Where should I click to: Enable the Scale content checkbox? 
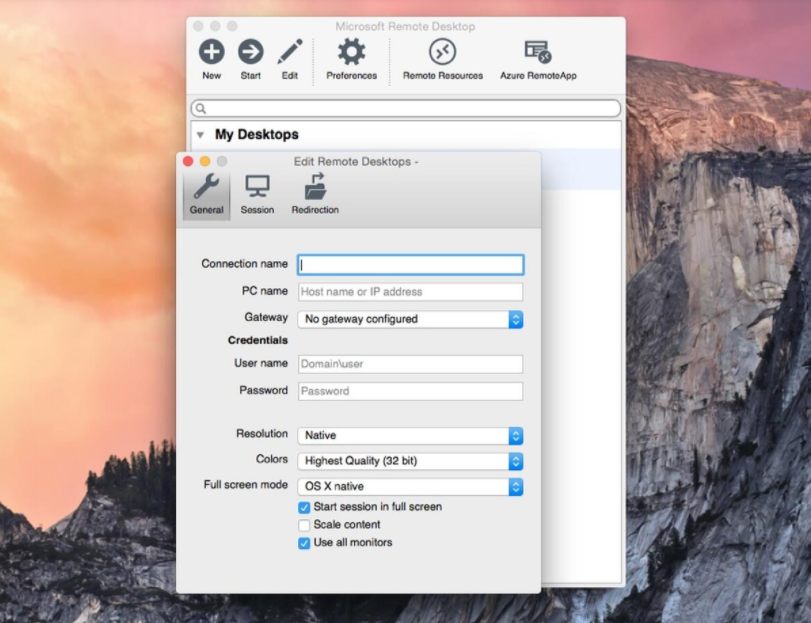click(304, 525)
